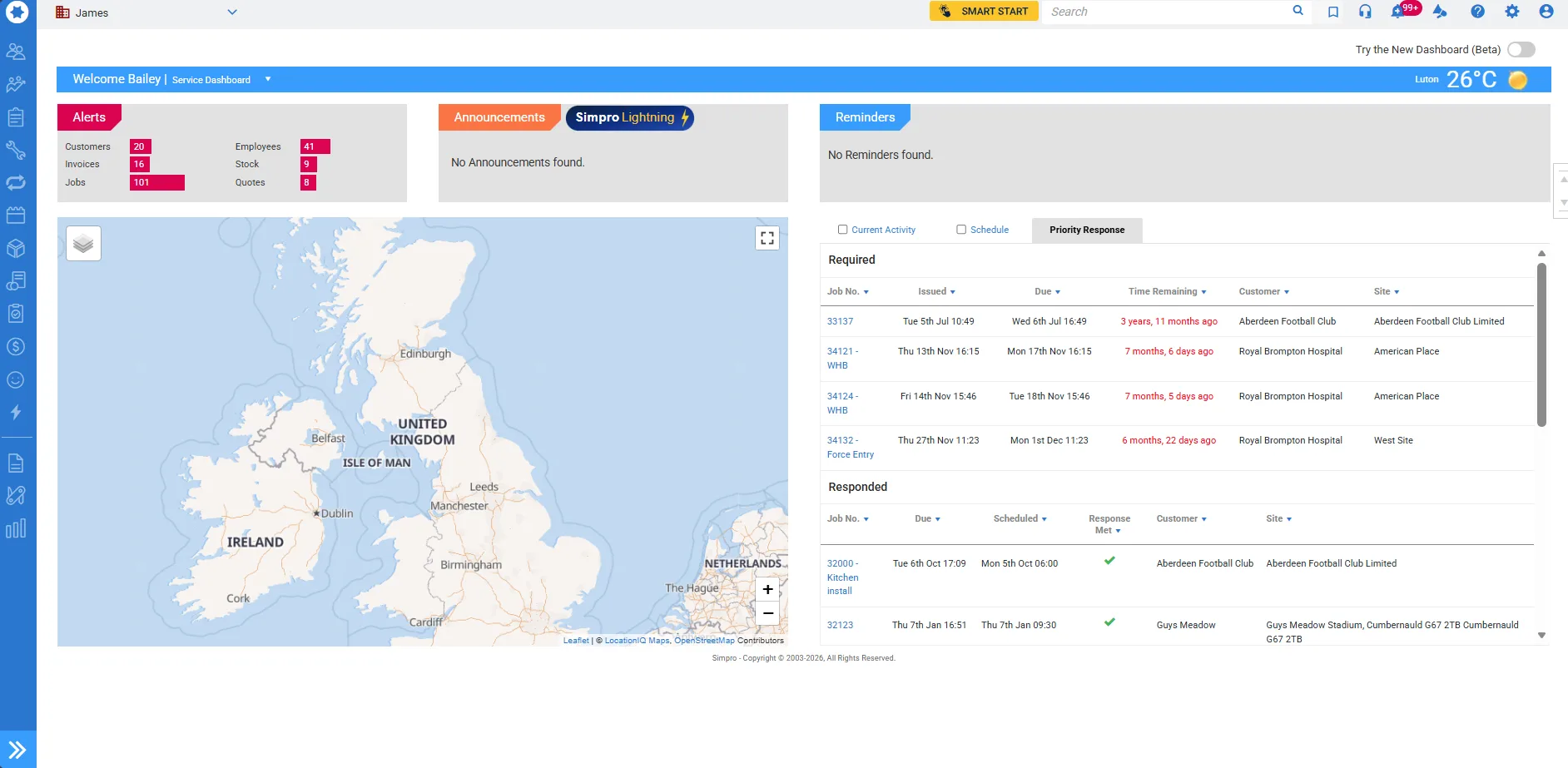Open notifications bell with 99+ badge

1399,12
